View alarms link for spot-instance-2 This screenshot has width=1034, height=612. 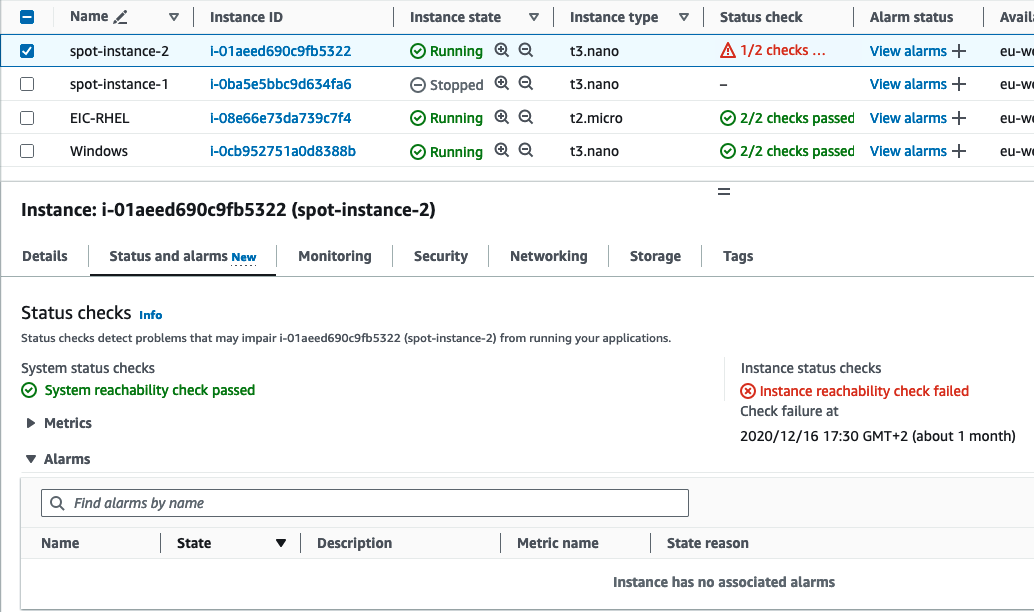click(908, 51)
